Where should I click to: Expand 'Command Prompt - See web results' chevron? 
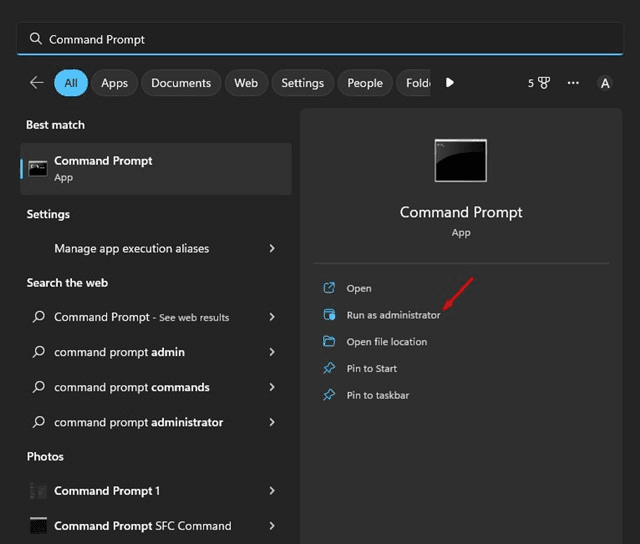(272, 317)
